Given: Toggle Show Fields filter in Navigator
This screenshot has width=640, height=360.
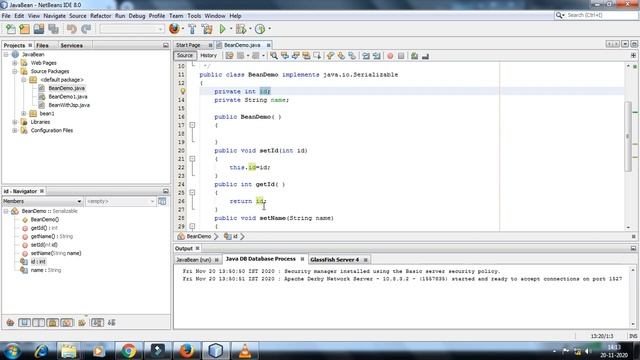Looking at the screenshot, I should click(24, 323).
